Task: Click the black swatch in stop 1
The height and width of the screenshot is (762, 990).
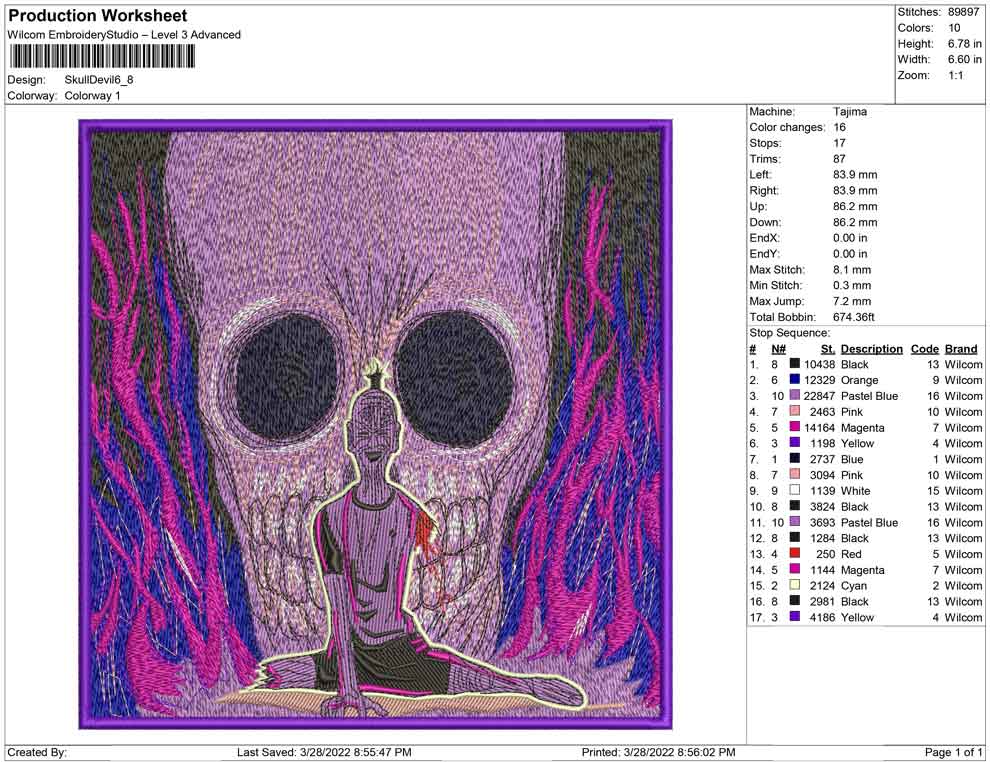Action: click(794, 365)
